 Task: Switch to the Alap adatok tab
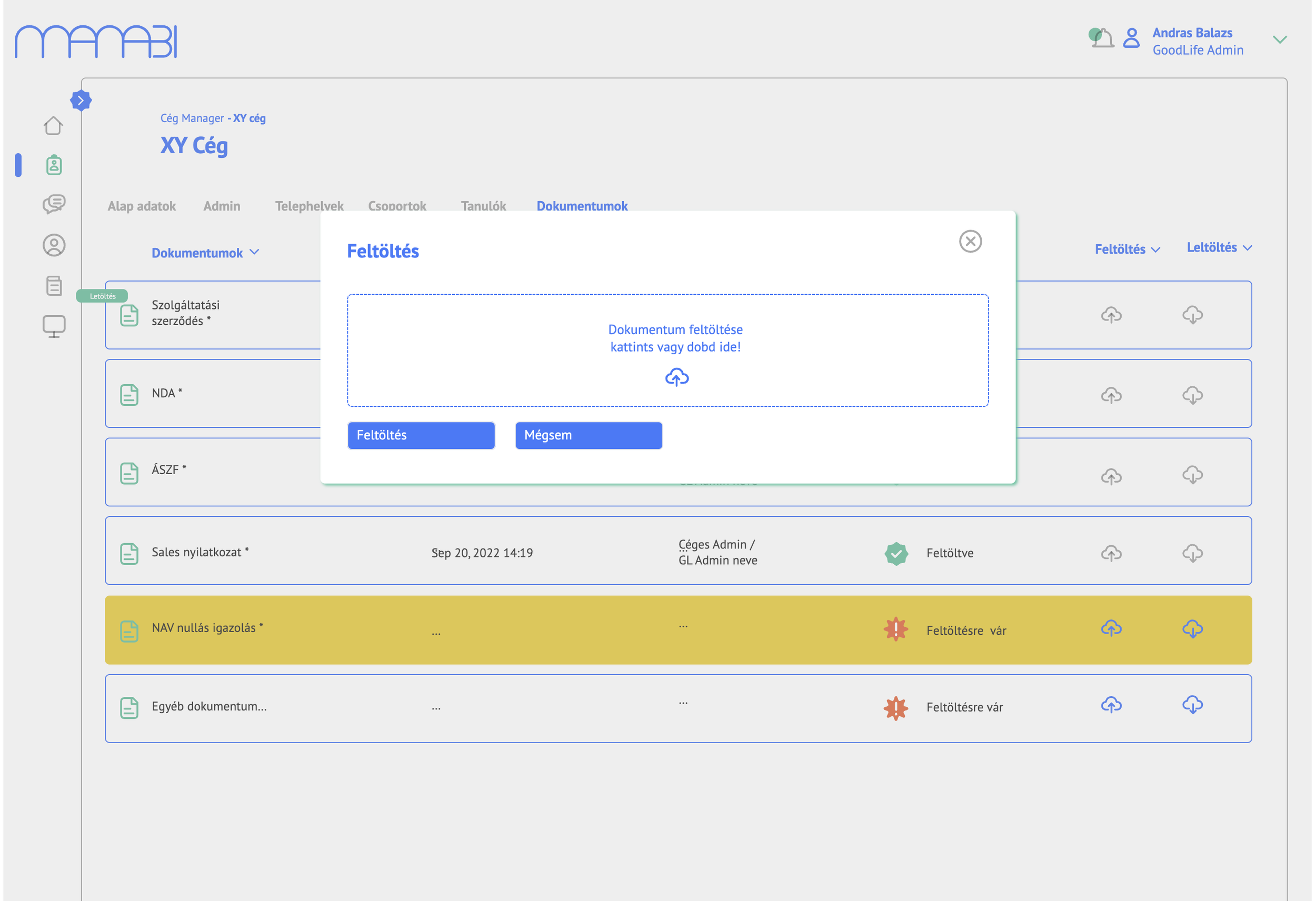tap(142, 206)
